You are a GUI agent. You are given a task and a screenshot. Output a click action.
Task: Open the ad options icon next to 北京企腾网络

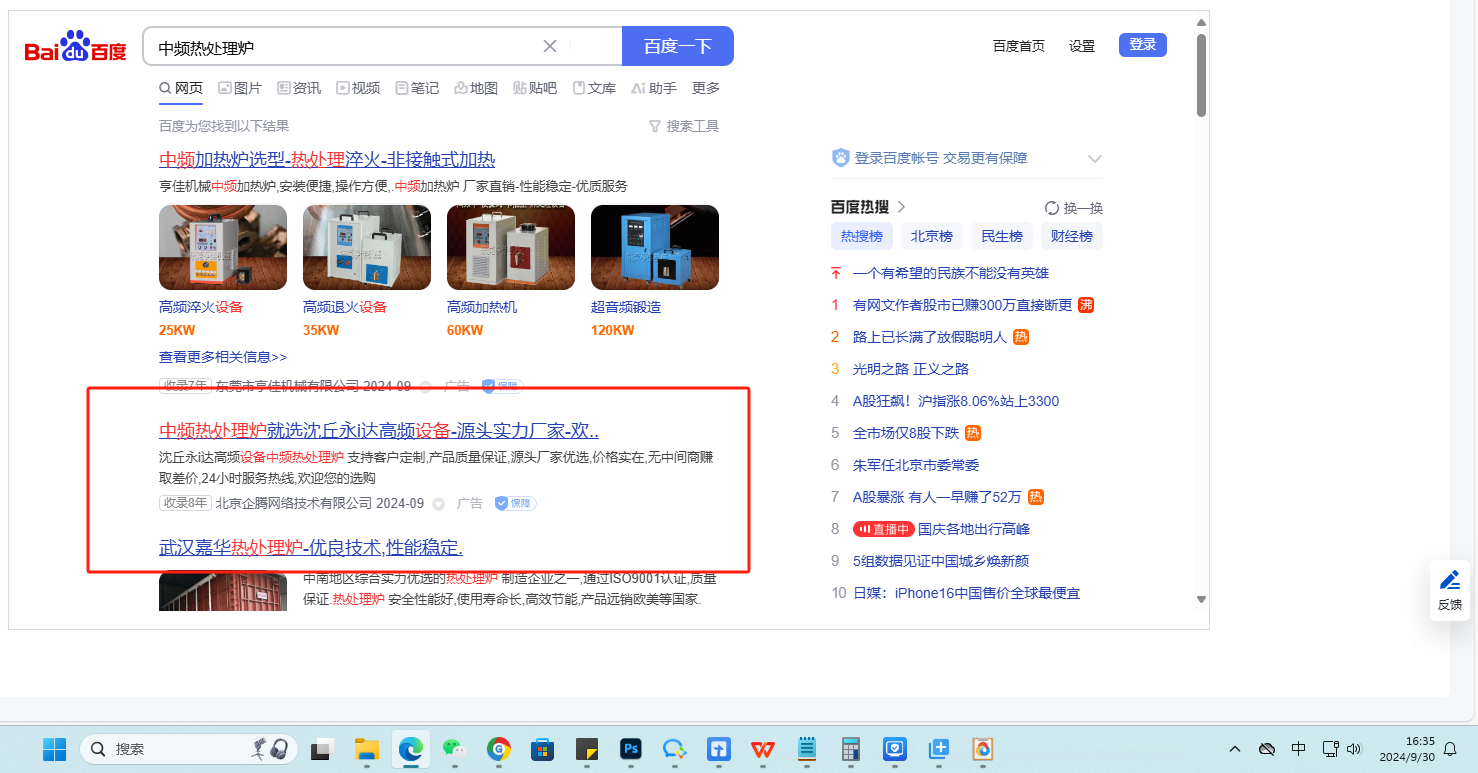pyautogui.click(x=438, y=503)
